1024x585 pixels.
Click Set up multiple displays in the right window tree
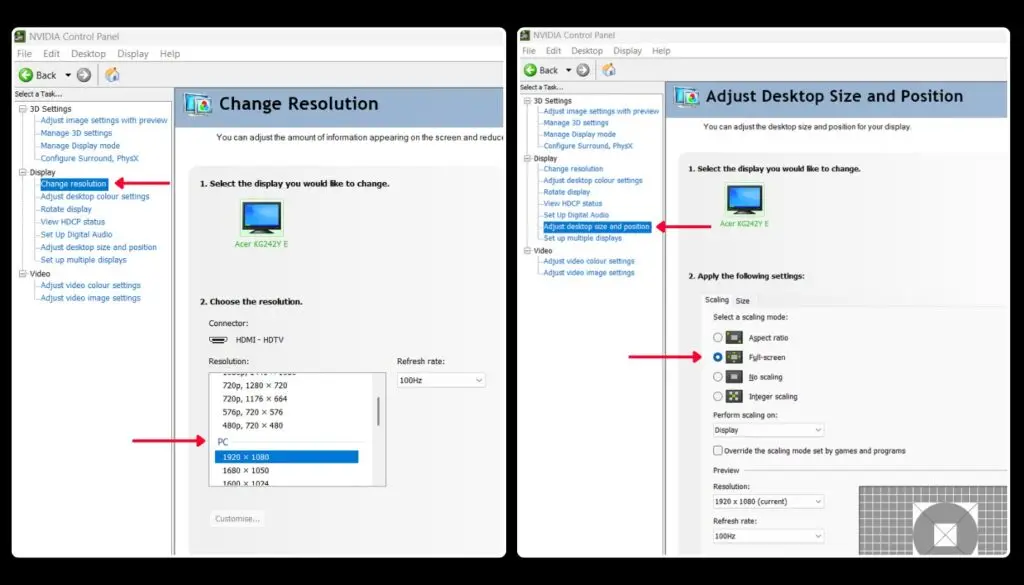pos(582,238)
